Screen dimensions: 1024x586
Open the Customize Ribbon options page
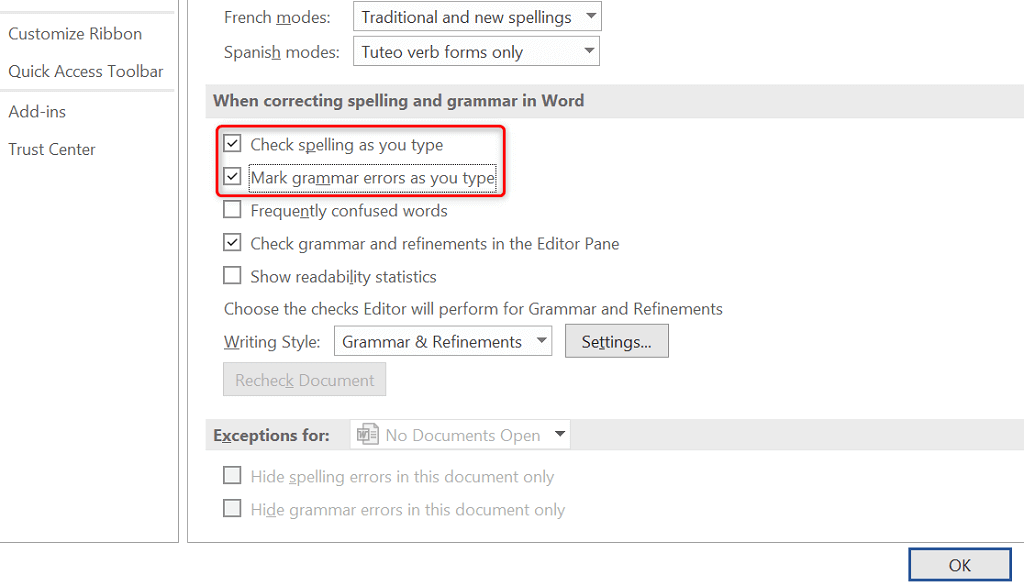pyautogui.click(x=75, y=33)
